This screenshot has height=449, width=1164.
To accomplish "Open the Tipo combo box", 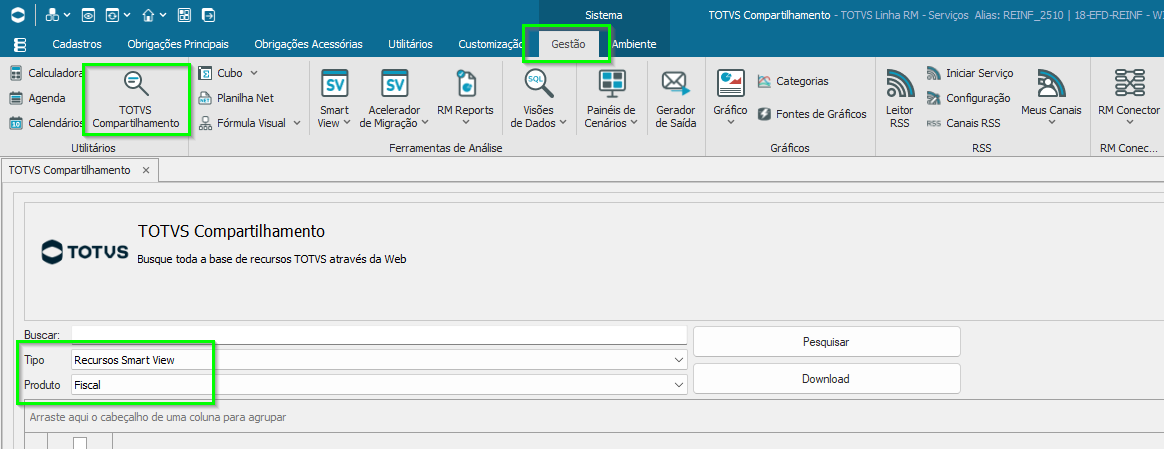I will [x=379, y=360].
